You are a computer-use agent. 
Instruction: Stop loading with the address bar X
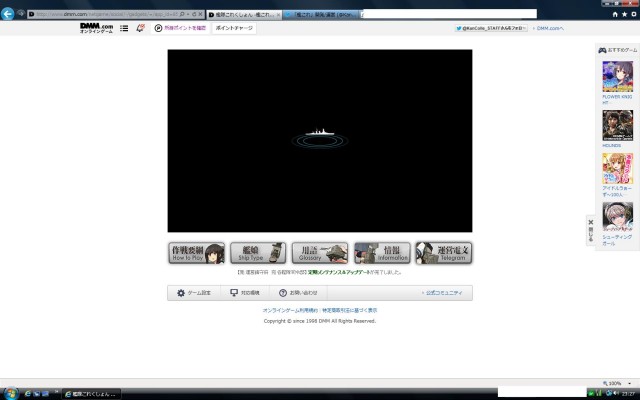[200, 14]
